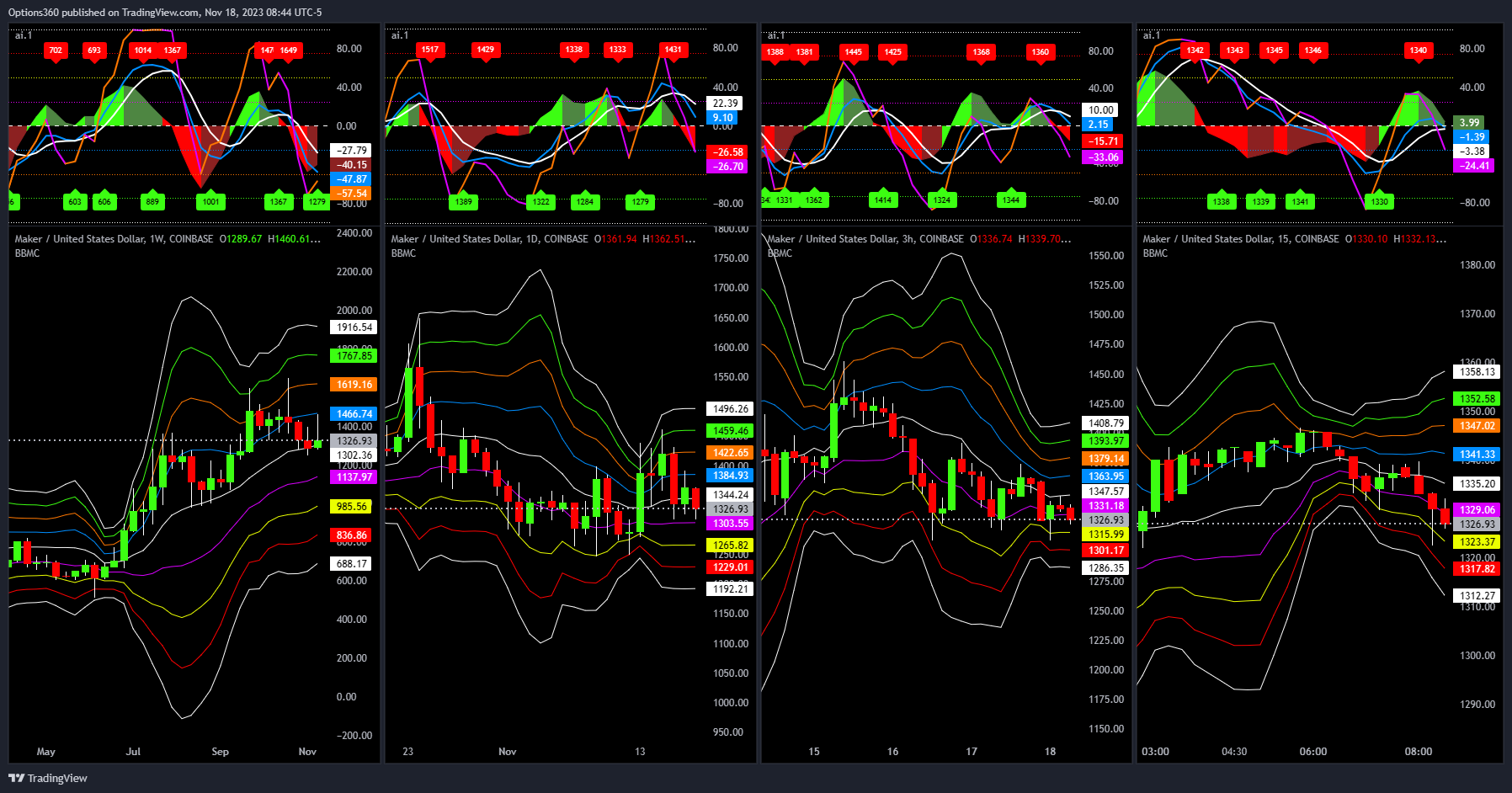This screenshot has height=793, width=1512.
Task: Click the green 1414 signal marker
Action: point(883,200)
